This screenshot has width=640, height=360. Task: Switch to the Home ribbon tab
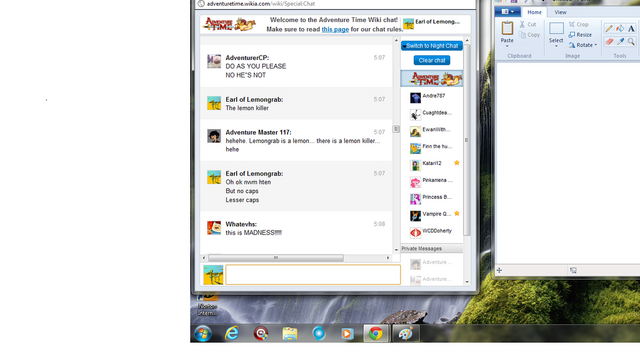(534, 12)
